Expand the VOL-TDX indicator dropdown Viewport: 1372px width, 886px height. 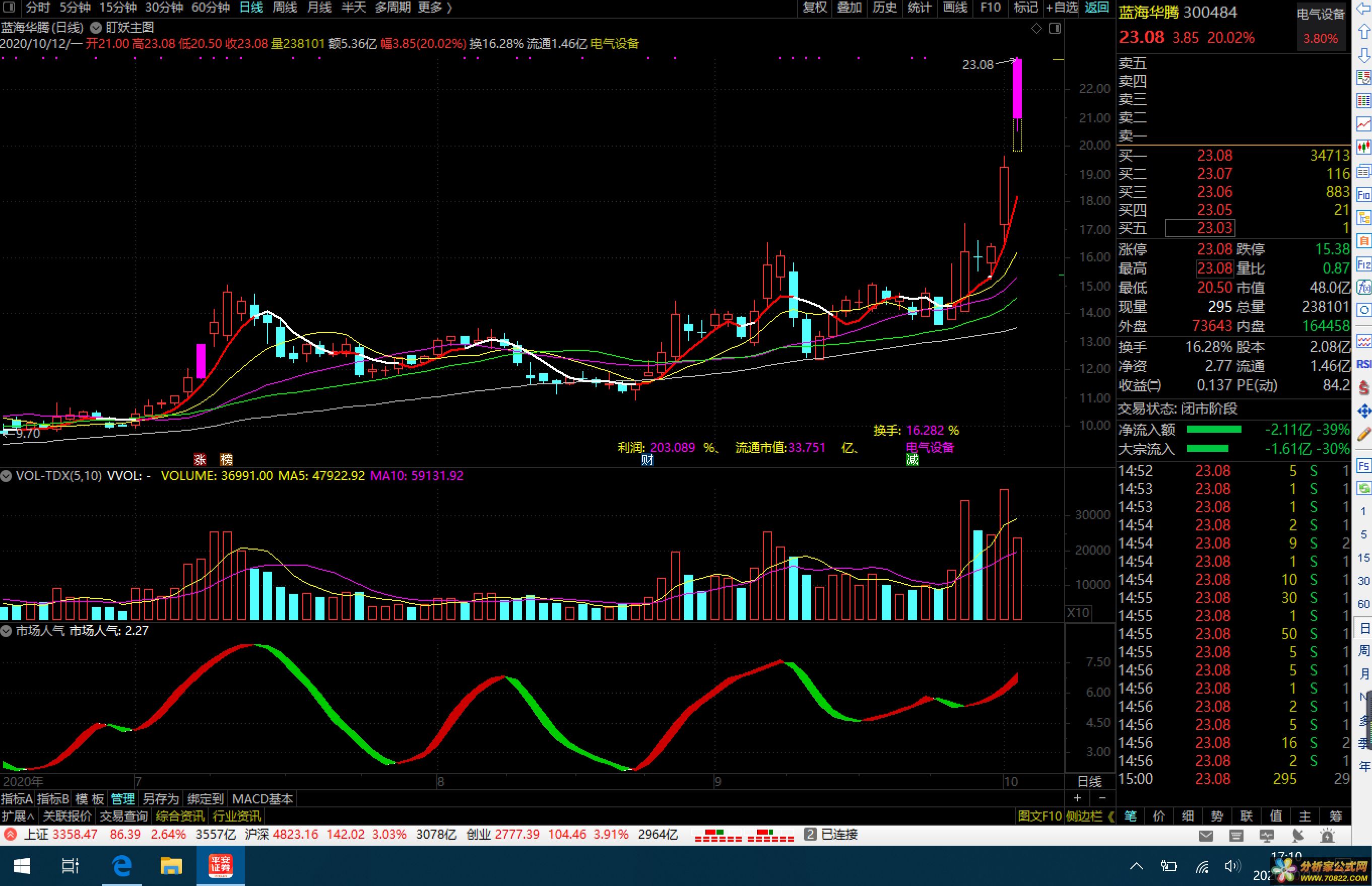pos(7,476)
